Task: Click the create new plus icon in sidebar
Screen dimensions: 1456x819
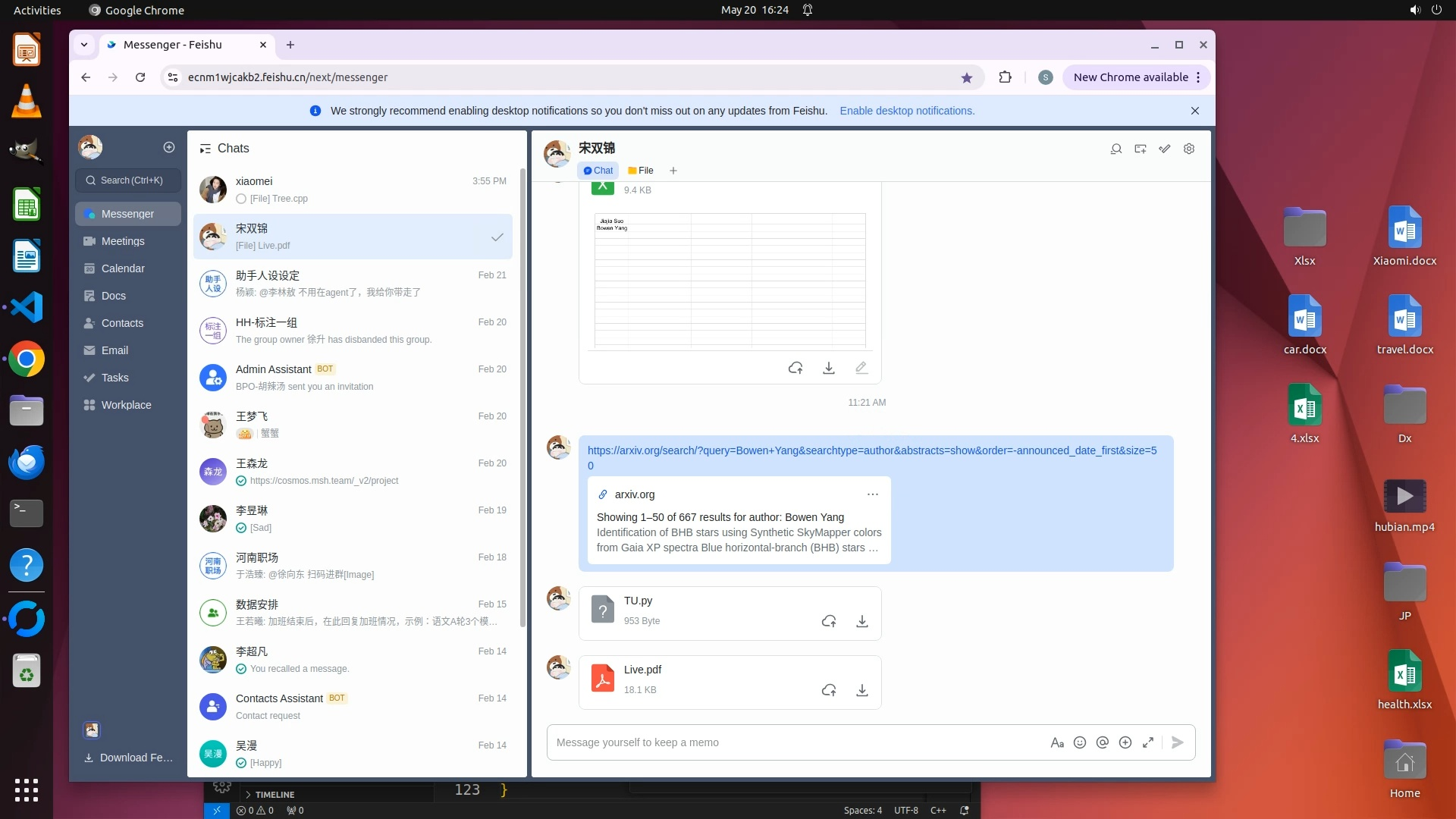Action: [169, 147]
